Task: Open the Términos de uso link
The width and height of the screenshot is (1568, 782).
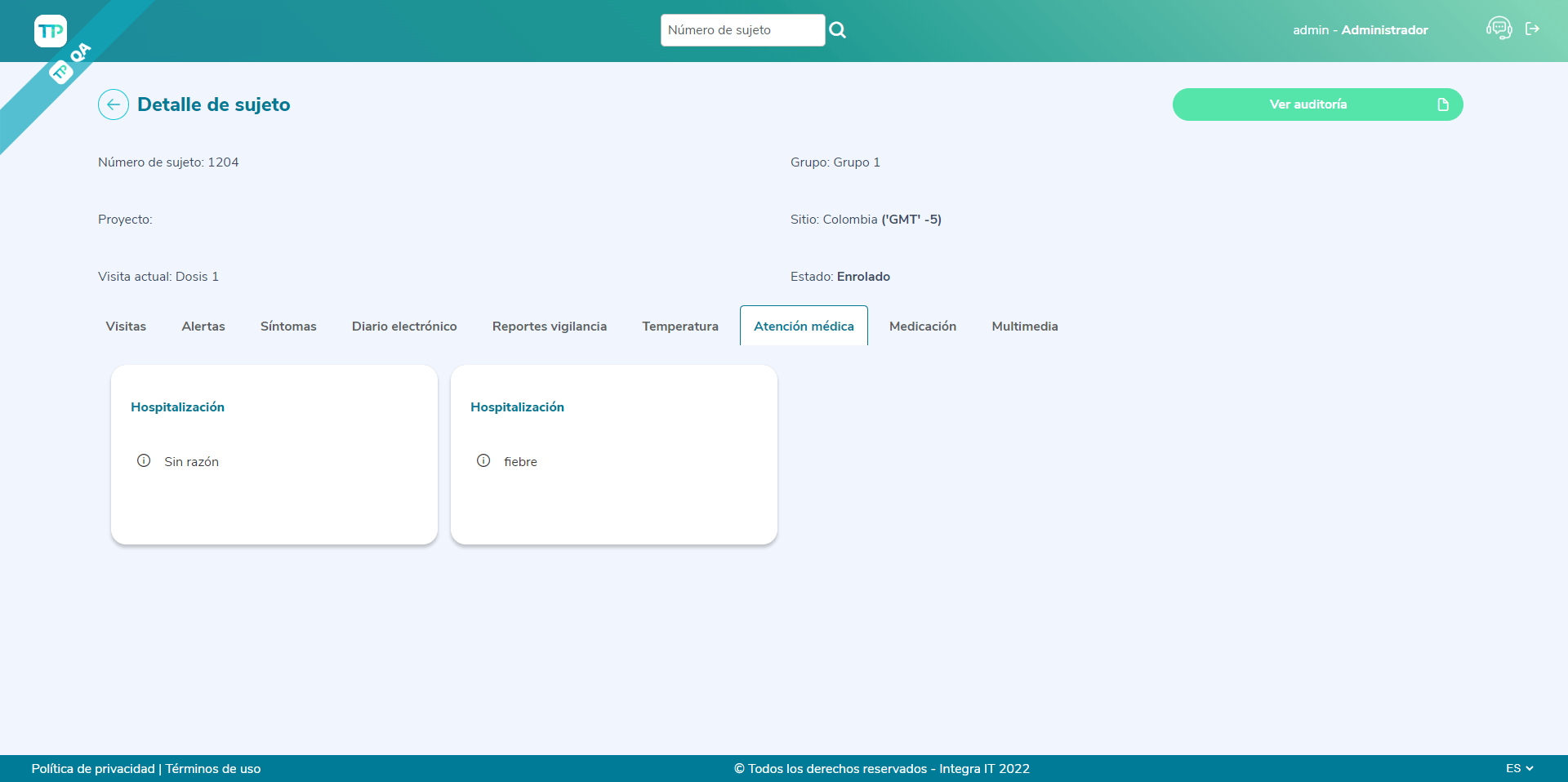Action: coord(213,768)
